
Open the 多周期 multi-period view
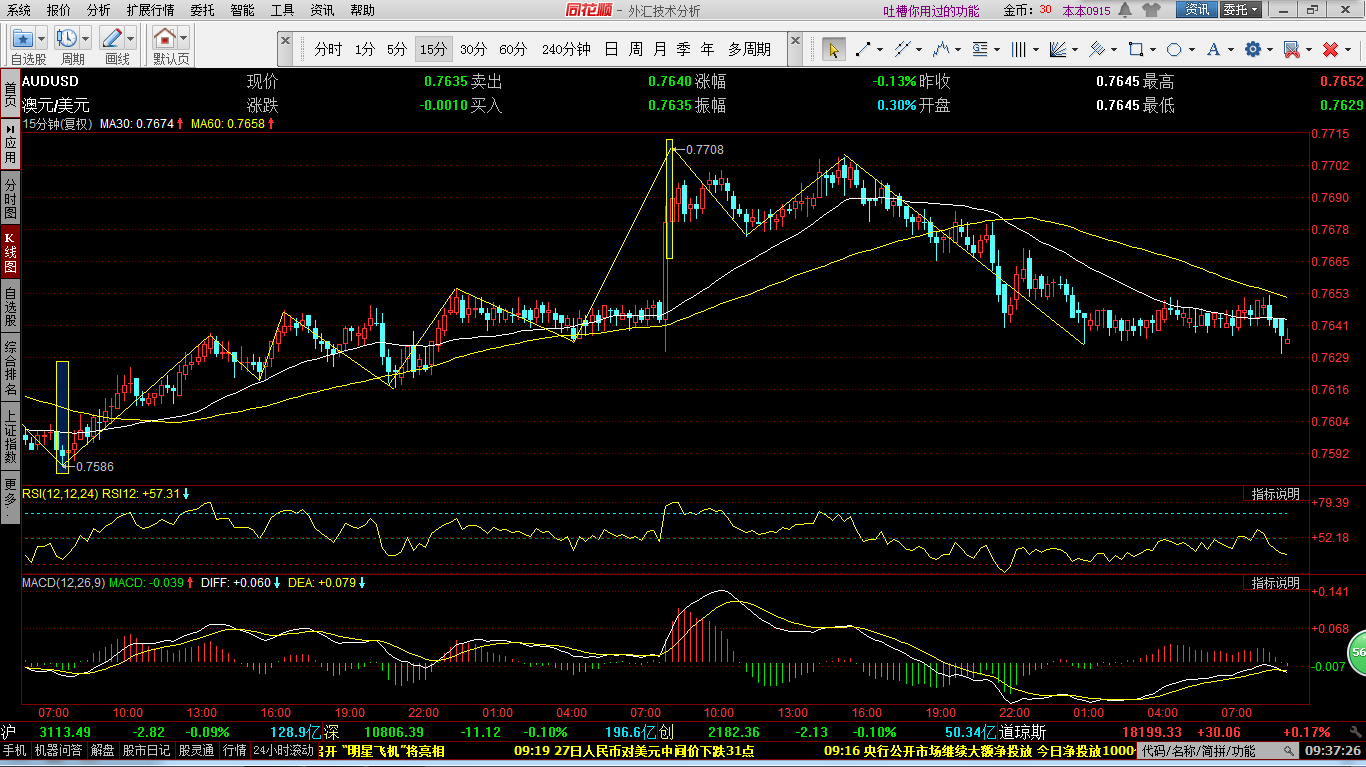[x=749, y=49]
